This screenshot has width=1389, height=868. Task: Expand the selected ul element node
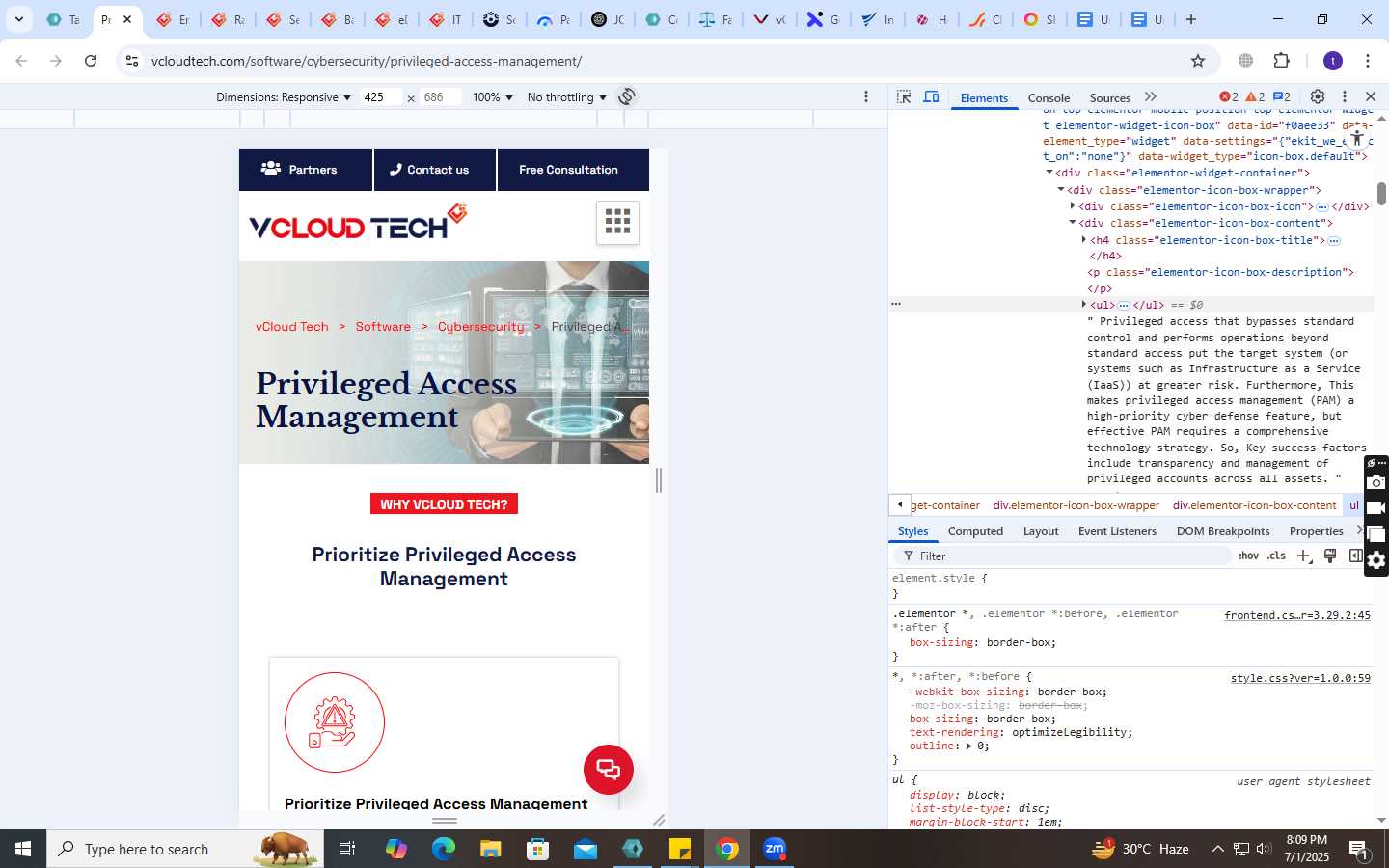pos(1084,305)
